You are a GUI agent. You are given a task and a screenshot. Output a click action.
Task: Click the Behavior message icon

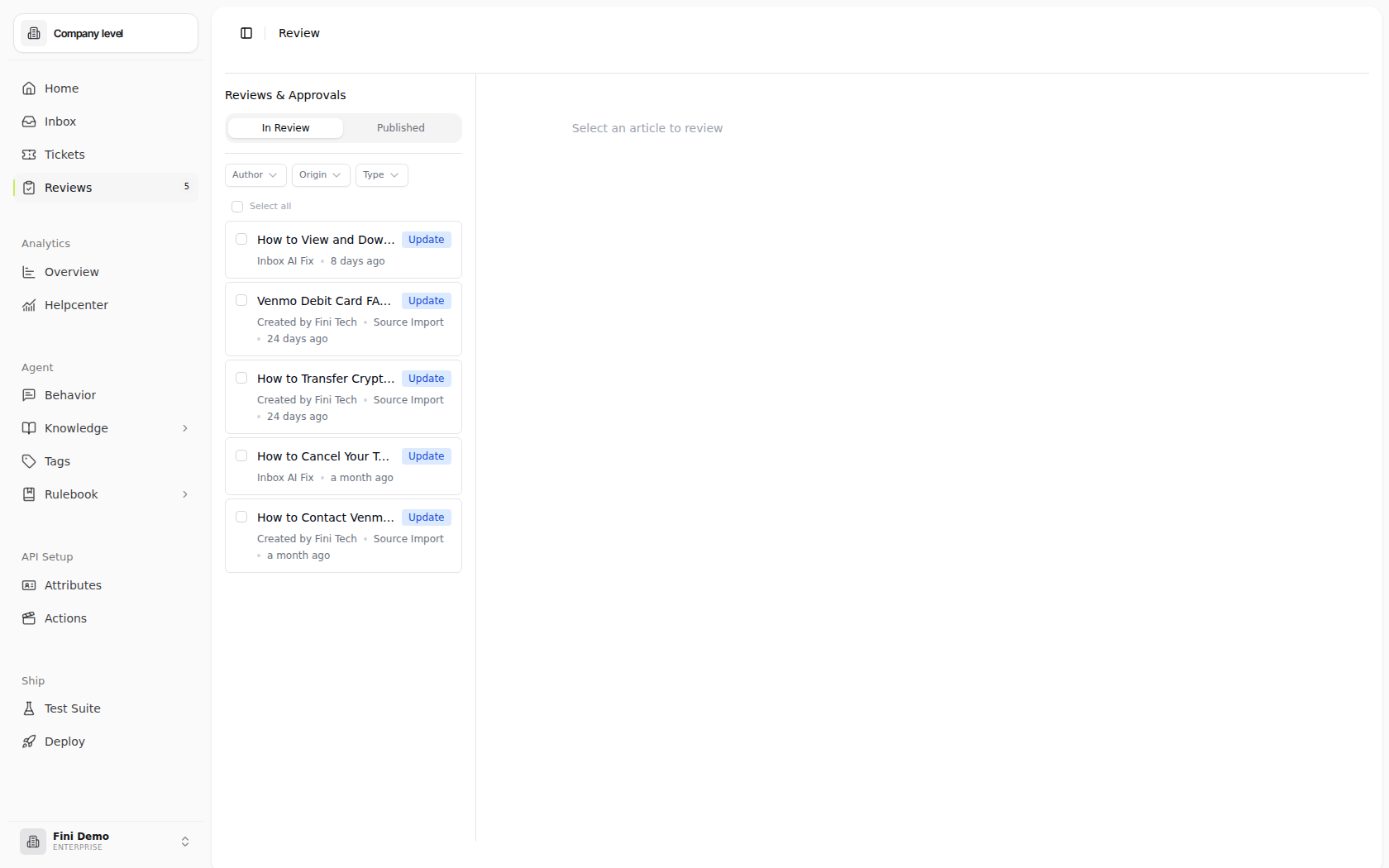coord(29,395)
